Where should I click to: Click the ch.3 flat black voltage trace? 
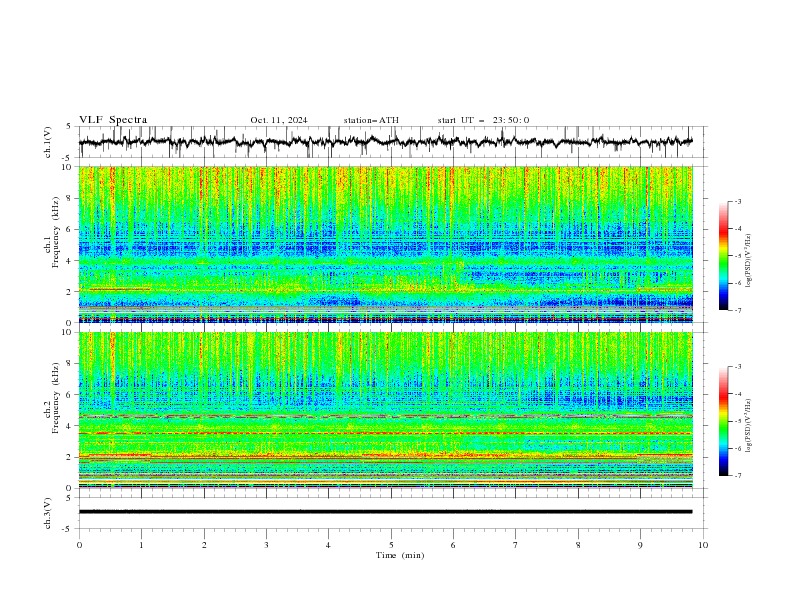tap(385, 512)
